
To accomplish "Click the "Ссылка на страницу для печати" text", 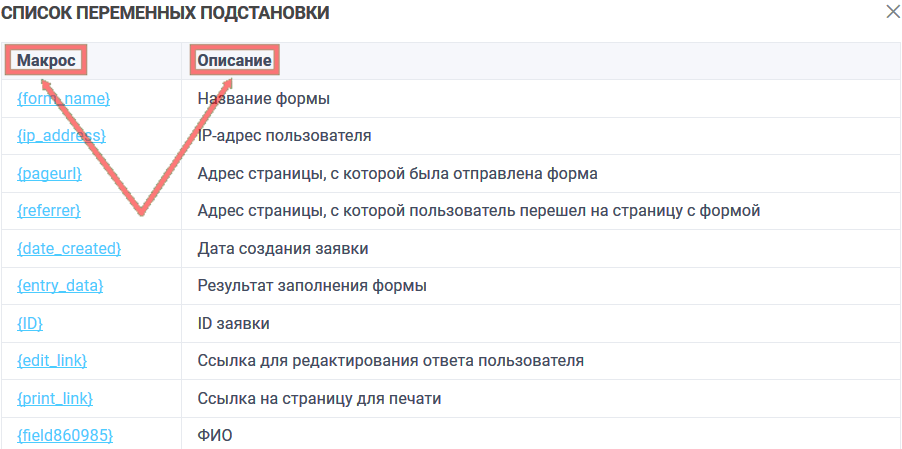I will pos(319,398).
